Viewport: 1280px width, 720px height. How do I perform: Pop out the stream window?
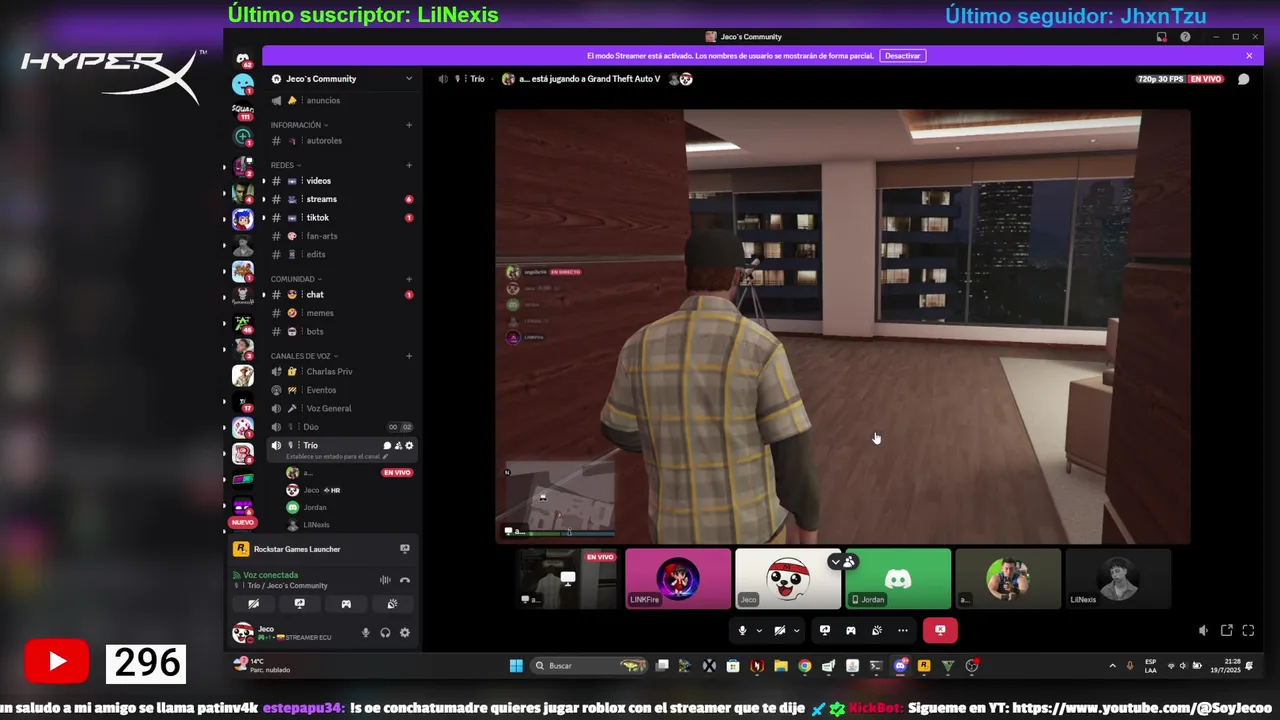pos(1227,630)
